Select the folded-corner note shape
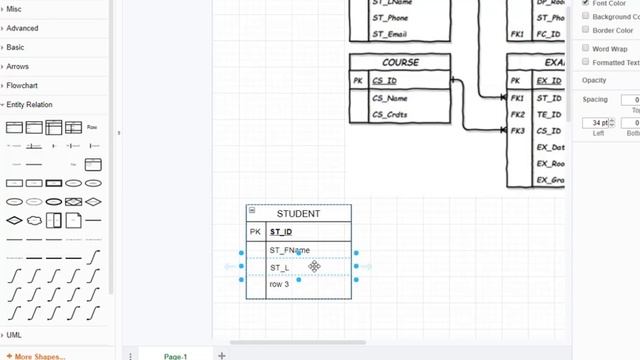The width and height of the screenshot is (640, 360). 73,220
